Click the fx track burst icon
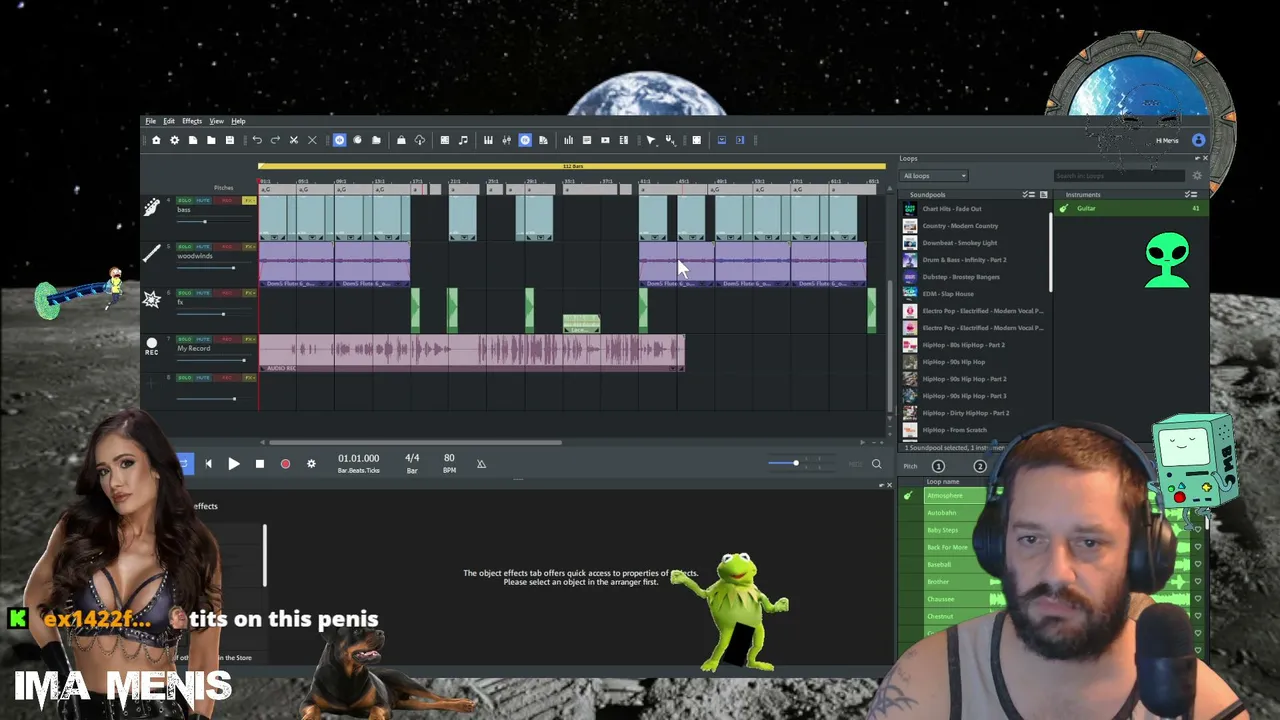This screenshot has height=720, width=1280. 151,300
